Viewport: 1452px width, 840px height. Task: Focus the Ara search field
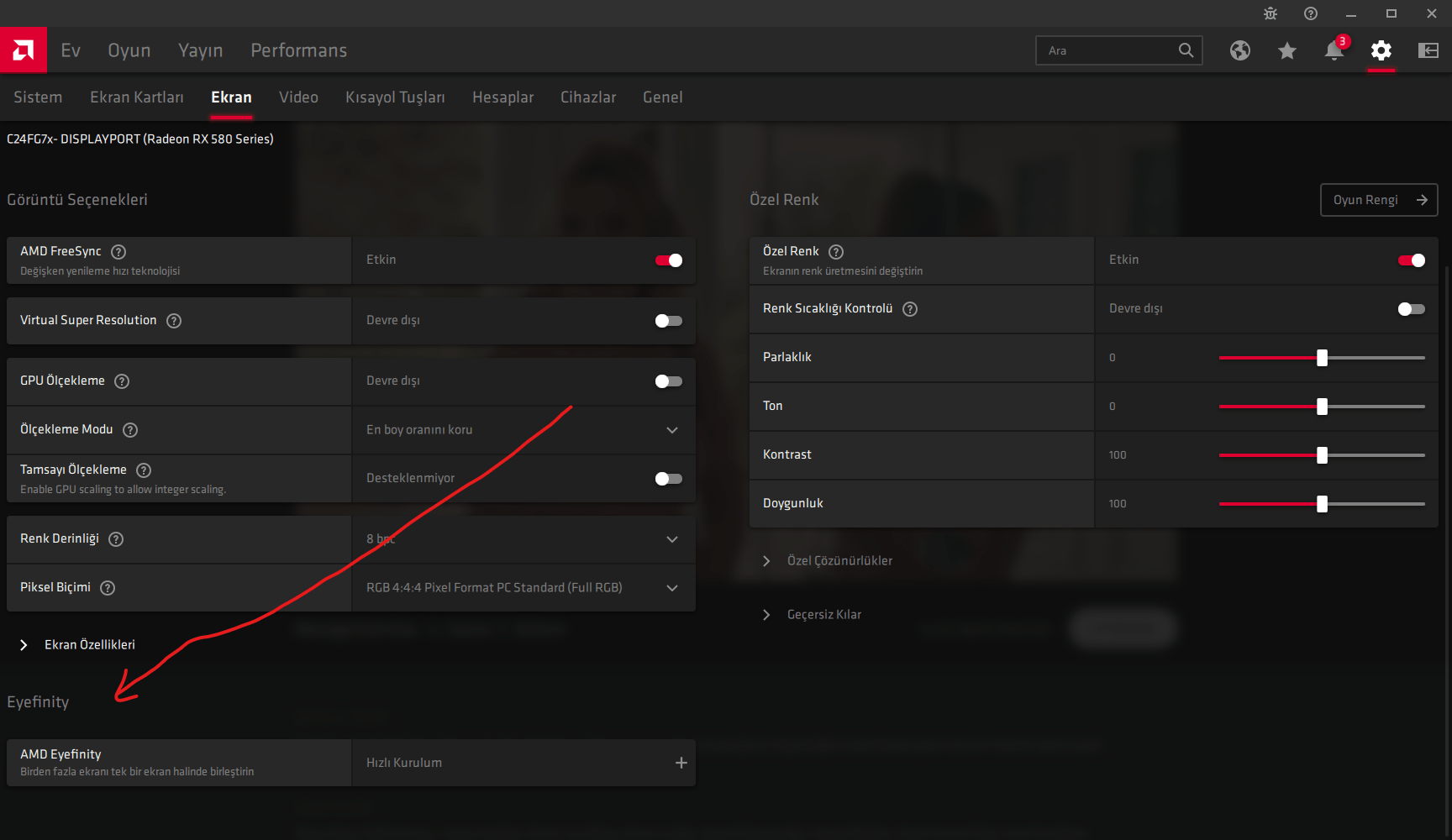(x=1119, y=50)
